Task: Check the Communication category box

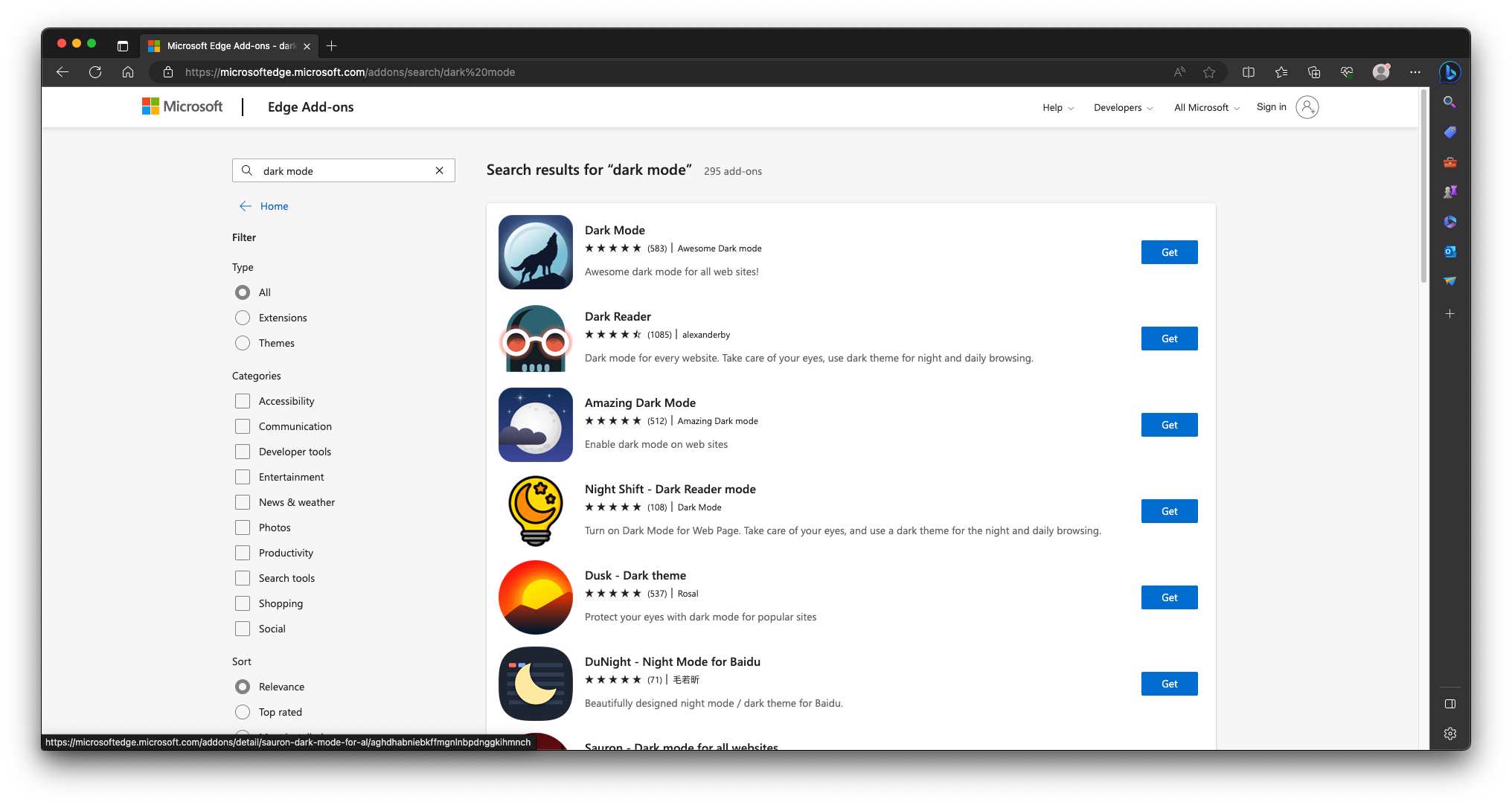Action: coord(243,426)
